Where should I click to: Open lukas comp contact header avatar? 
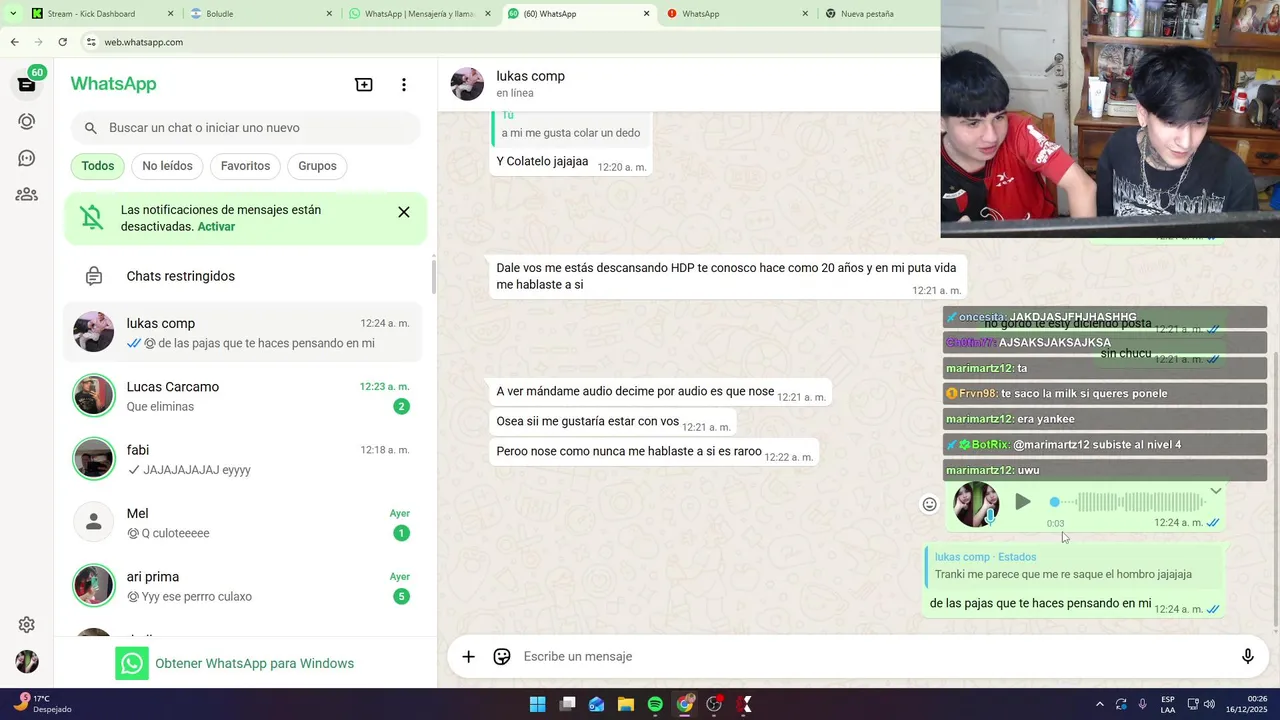(x=467, y=84)
